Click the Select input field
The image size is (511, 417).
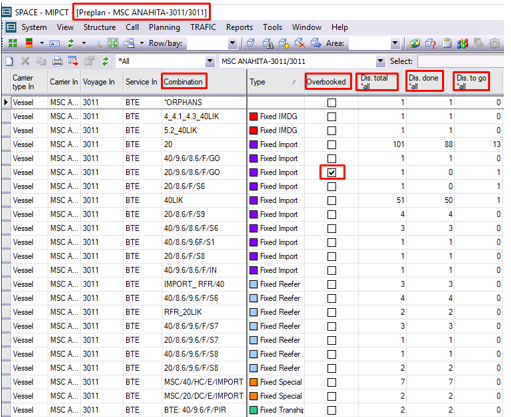[460, 61]
